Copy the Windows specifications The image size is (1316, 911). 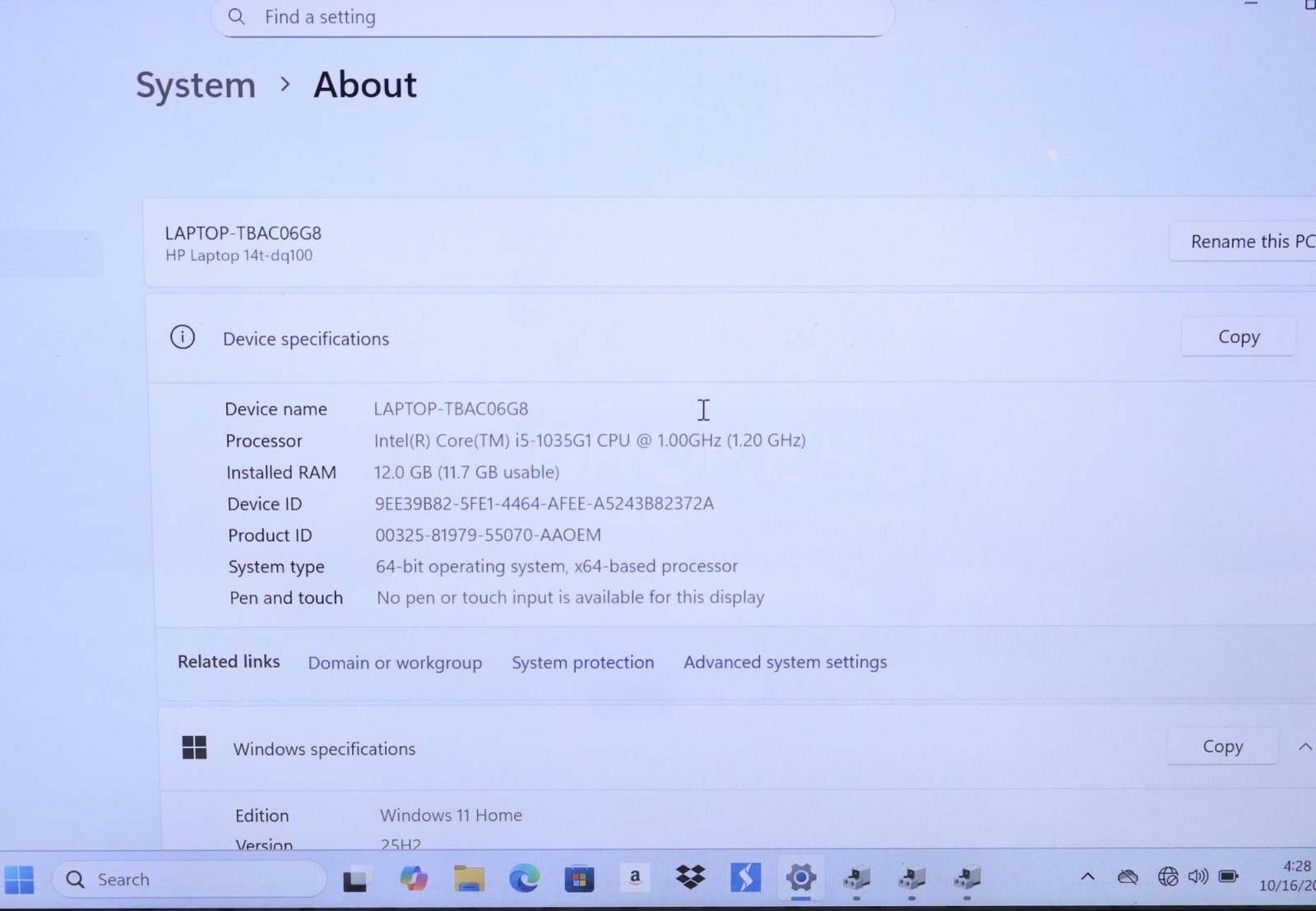click(x=1222, y=747)
